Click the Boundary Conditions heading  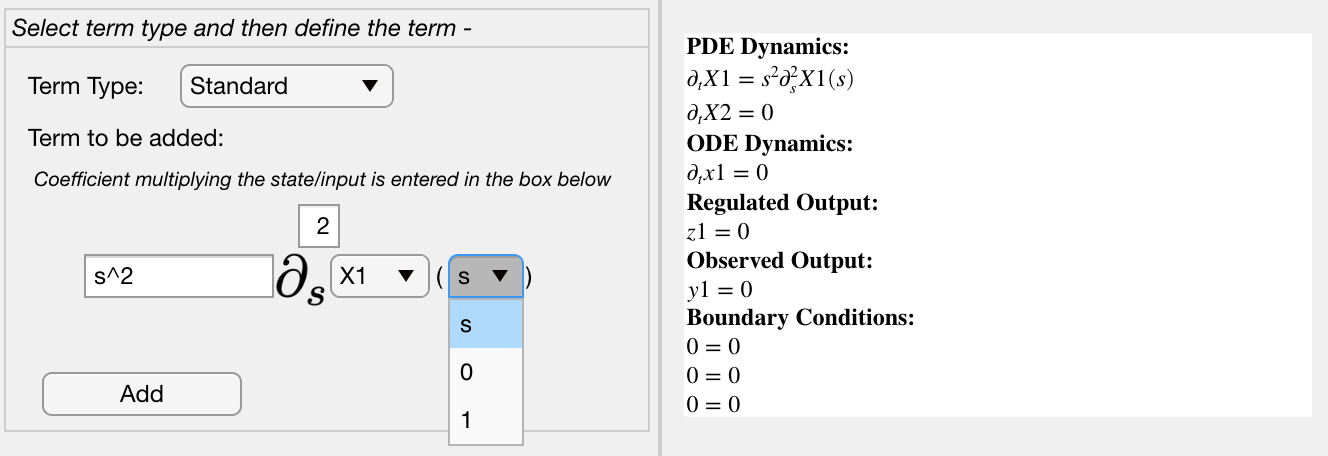pos(801,318)
